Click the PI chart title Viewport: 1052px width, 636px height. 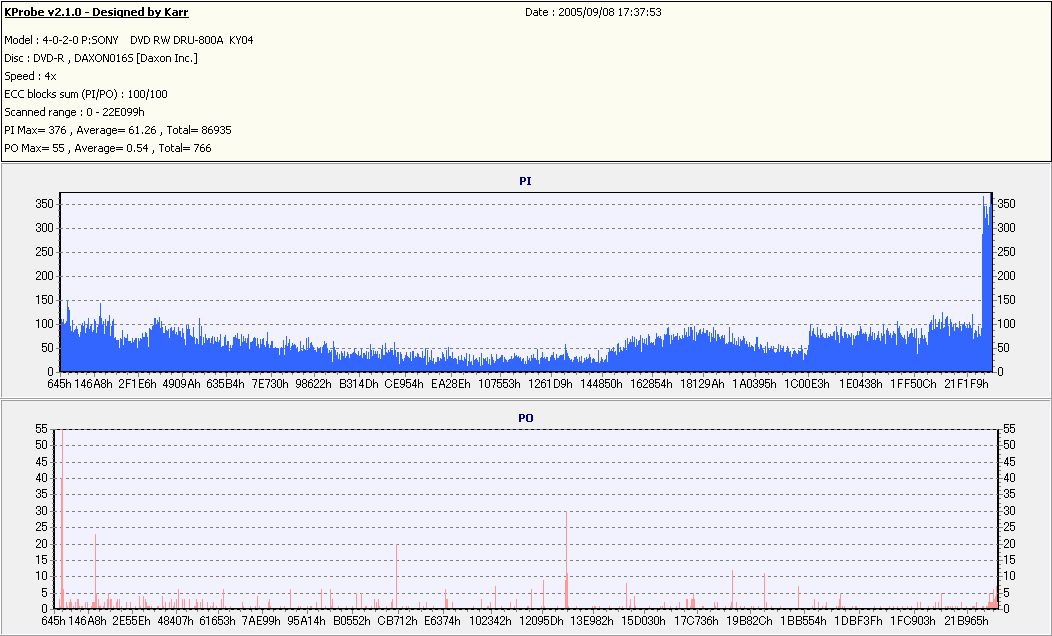click(x=525, y=181)
